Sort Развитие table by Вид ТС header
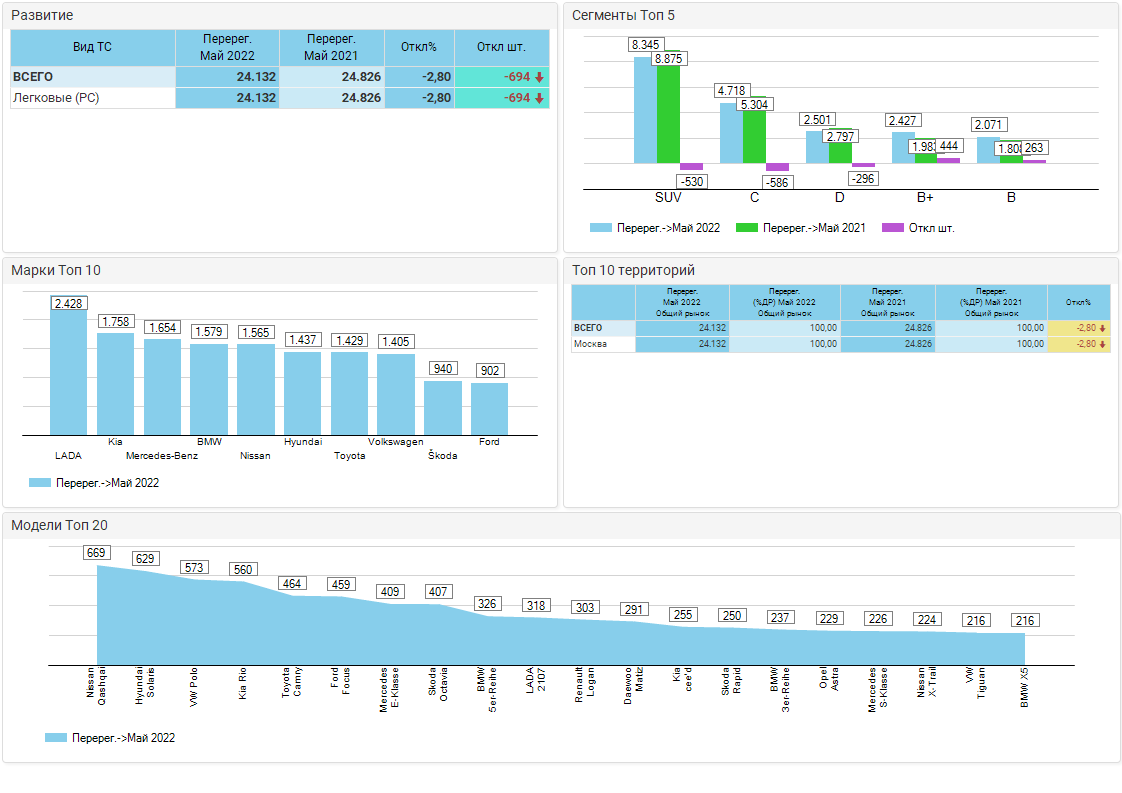 click(x=92, y=47)
